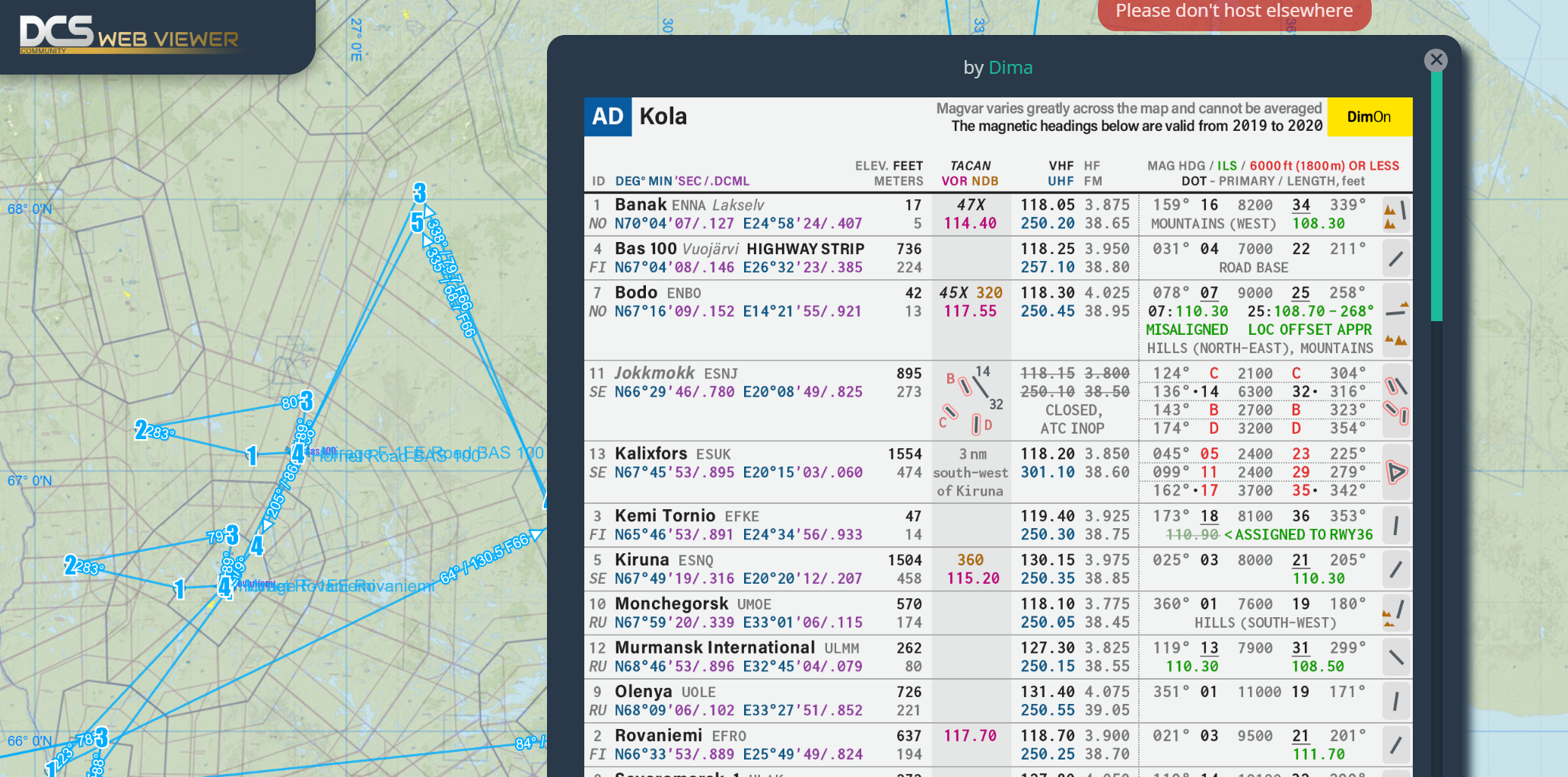Click the Bas 100 waypoint 4 map marker

(297, 454)
